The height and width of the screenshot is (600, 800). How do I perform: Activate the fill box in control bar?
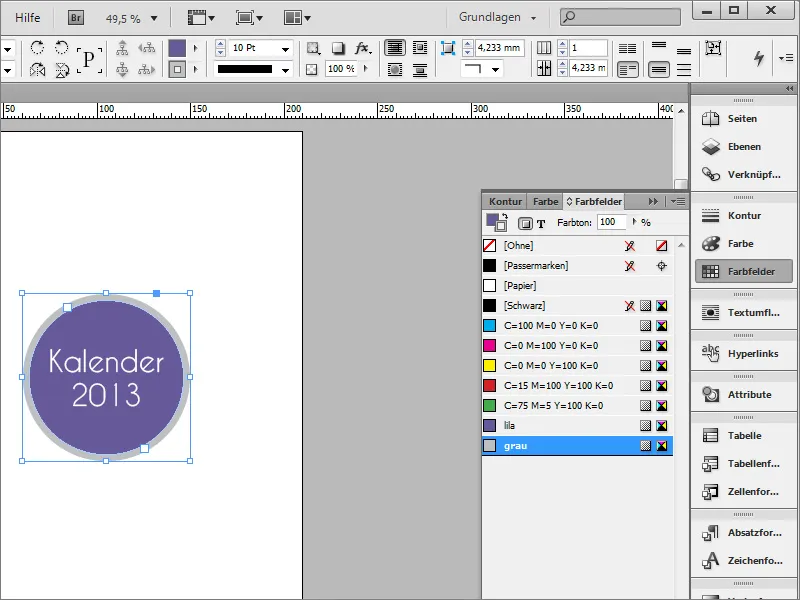tap(177, 48)
